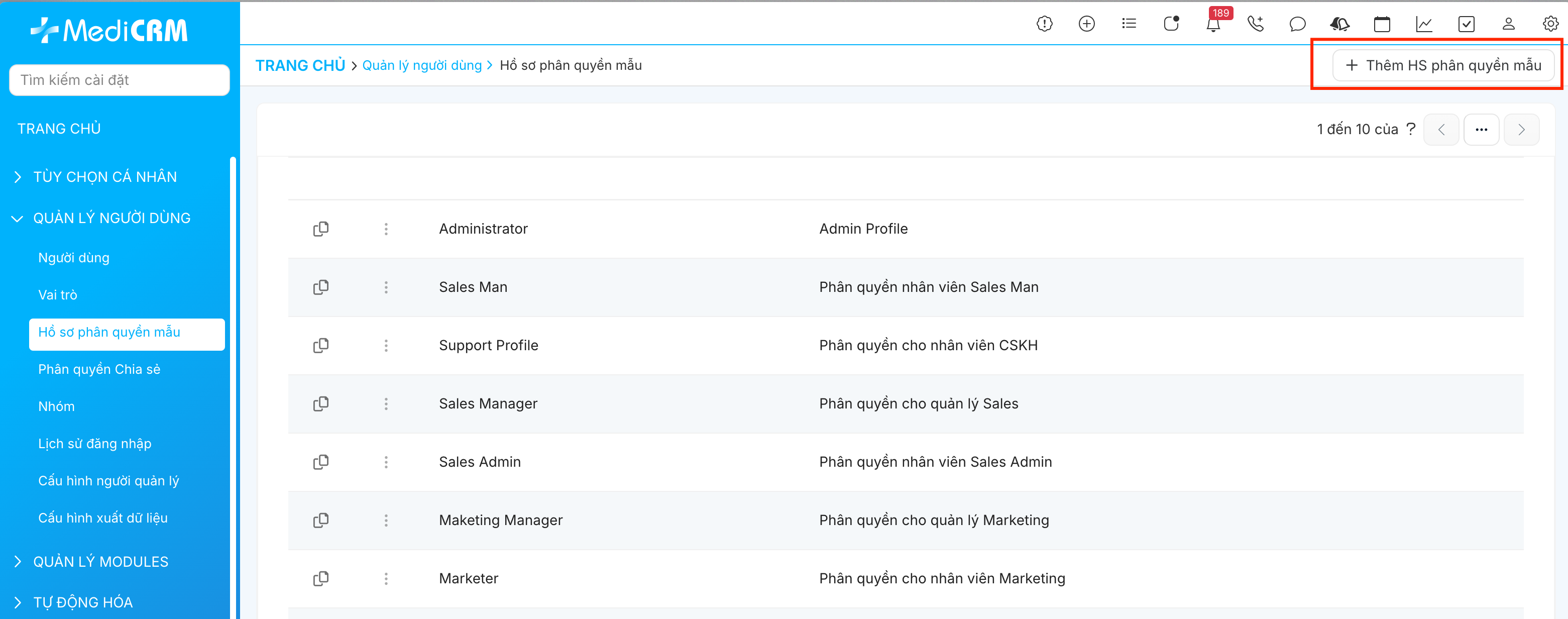
Task: Click the settings gear icon in top bar
Action: coord(1550,24)
